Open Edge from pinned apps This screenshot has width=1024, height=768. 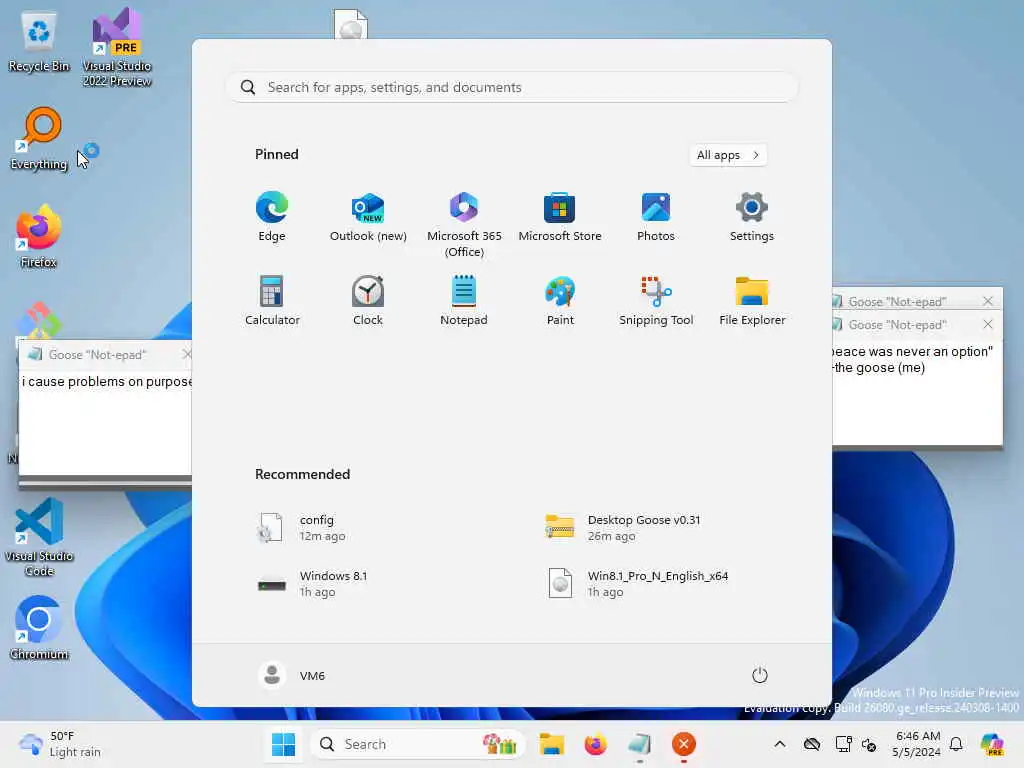pyautogui.click(x=272, y=217)
